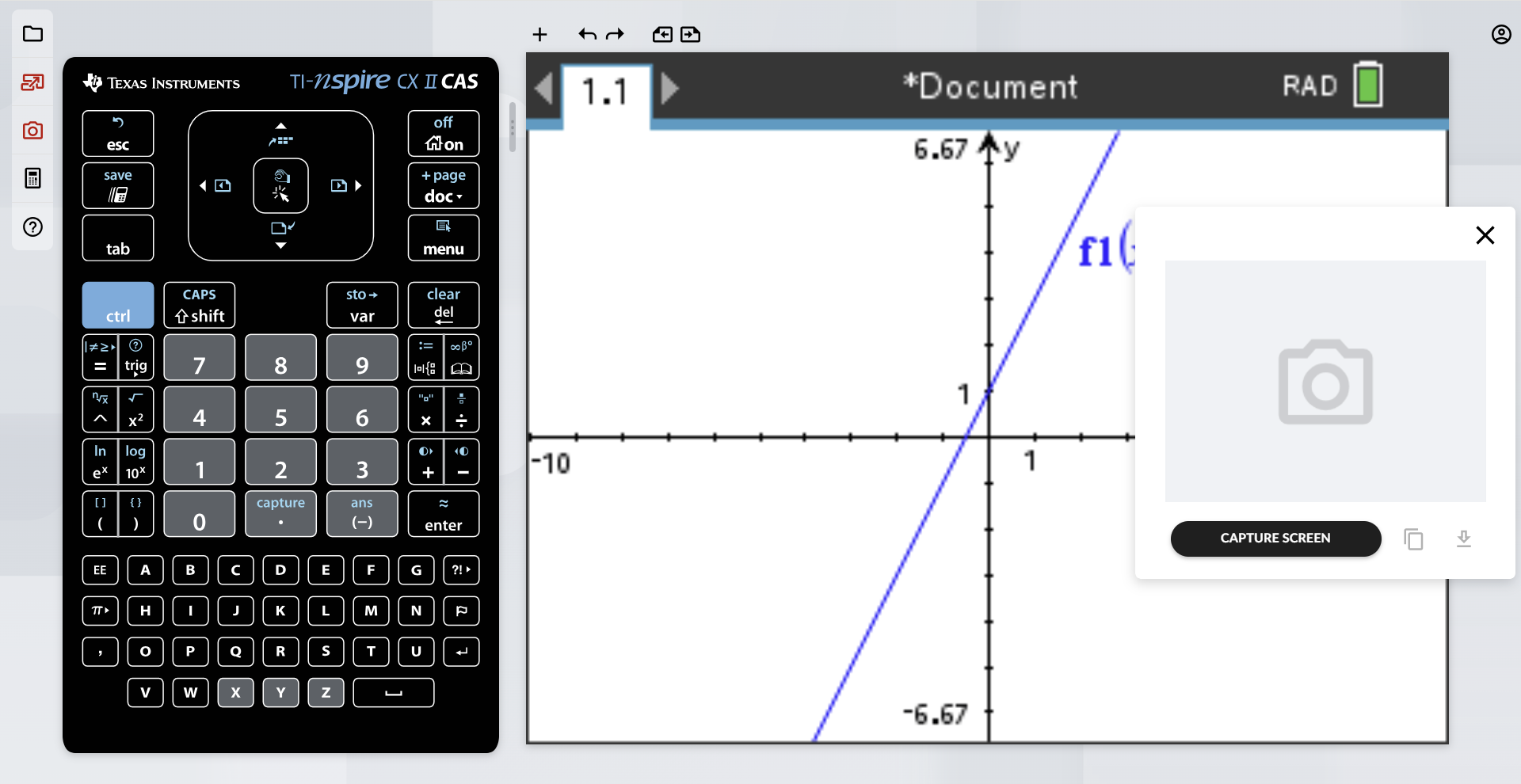The image size is (1521, 784).
Task: Open the user account profile icon
Action: coord(1501,34)
